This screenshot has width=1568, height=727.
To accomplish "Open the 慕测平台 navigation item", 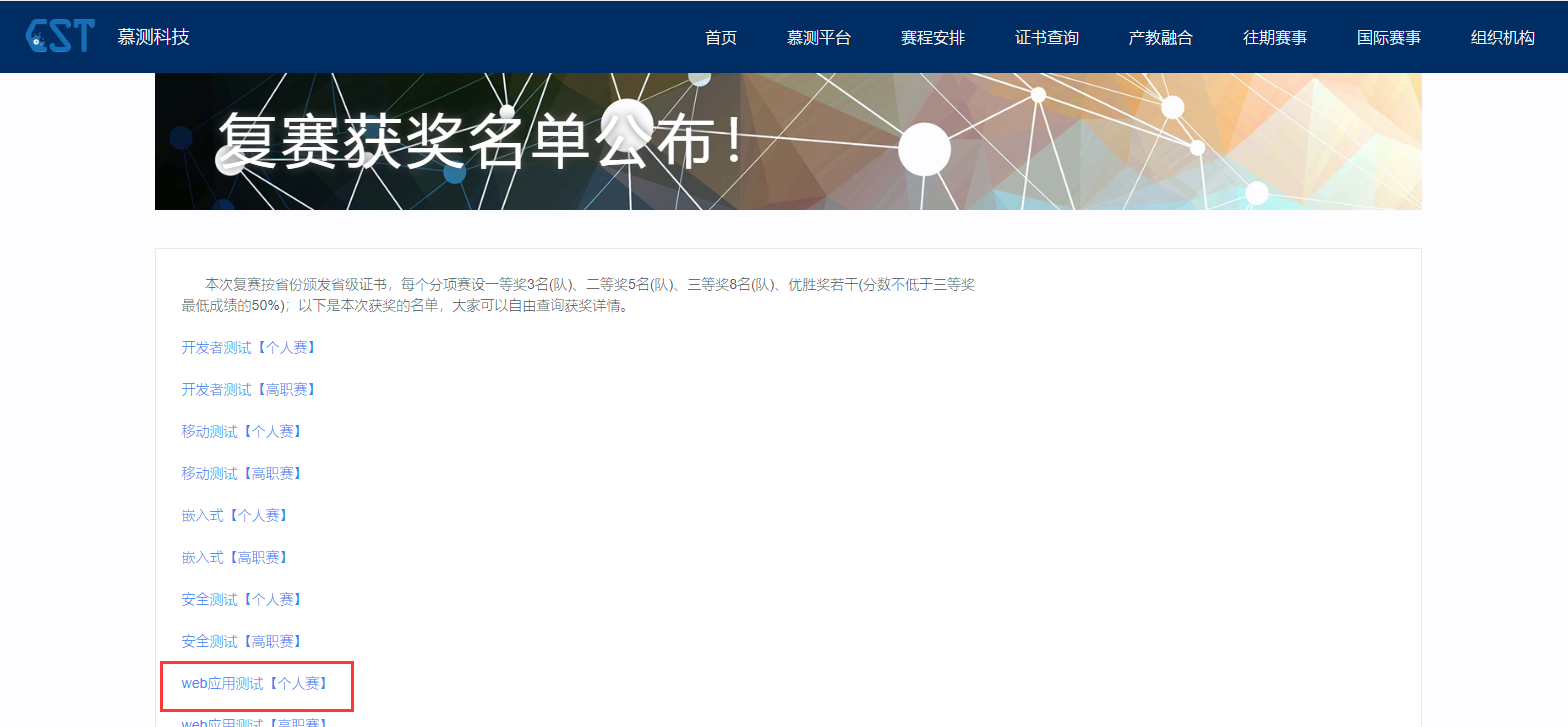I will 818,38.
